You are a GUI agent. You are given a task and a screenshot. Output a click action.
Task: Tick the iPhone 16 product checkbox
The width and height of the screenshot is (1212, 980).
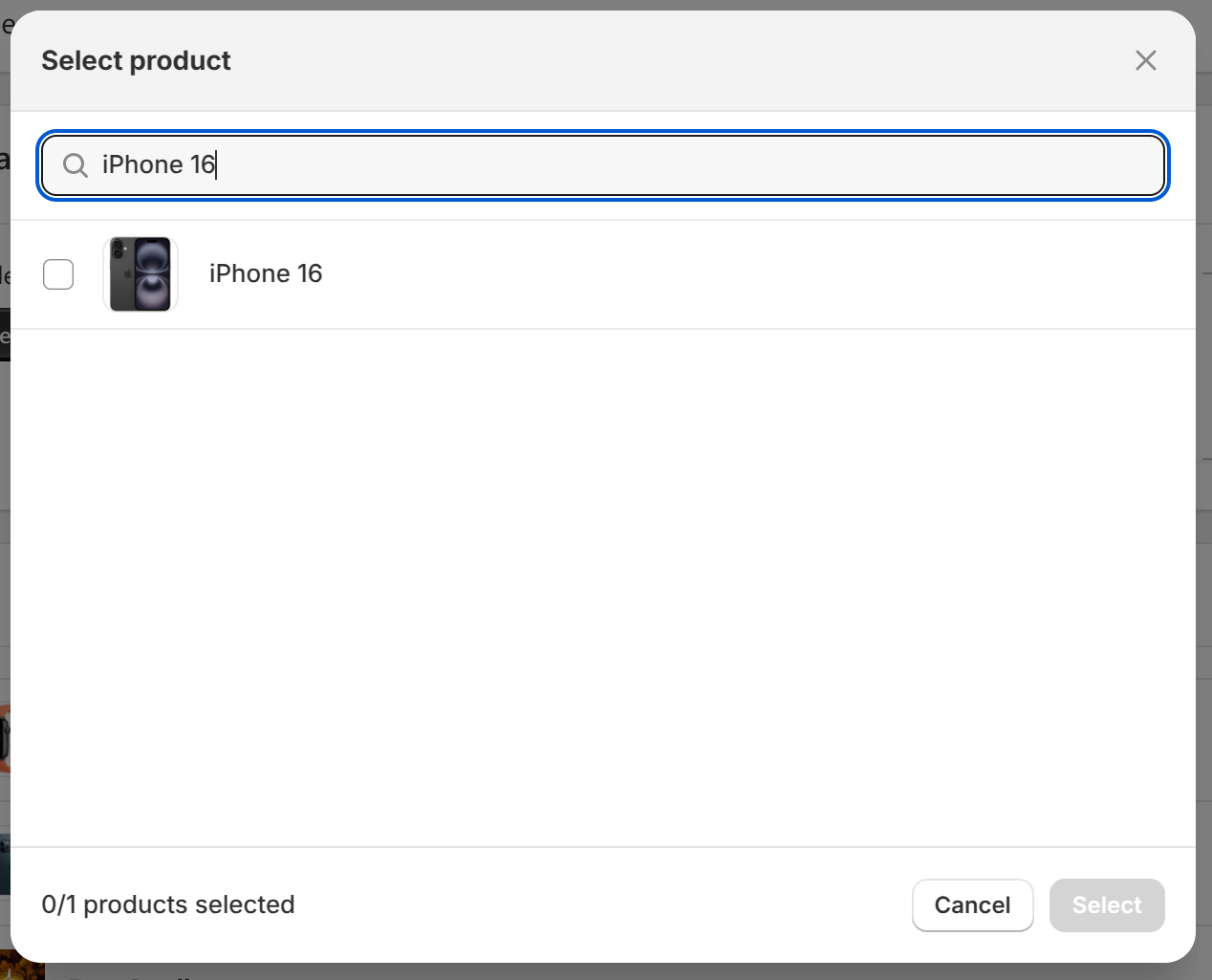point(58,274)
